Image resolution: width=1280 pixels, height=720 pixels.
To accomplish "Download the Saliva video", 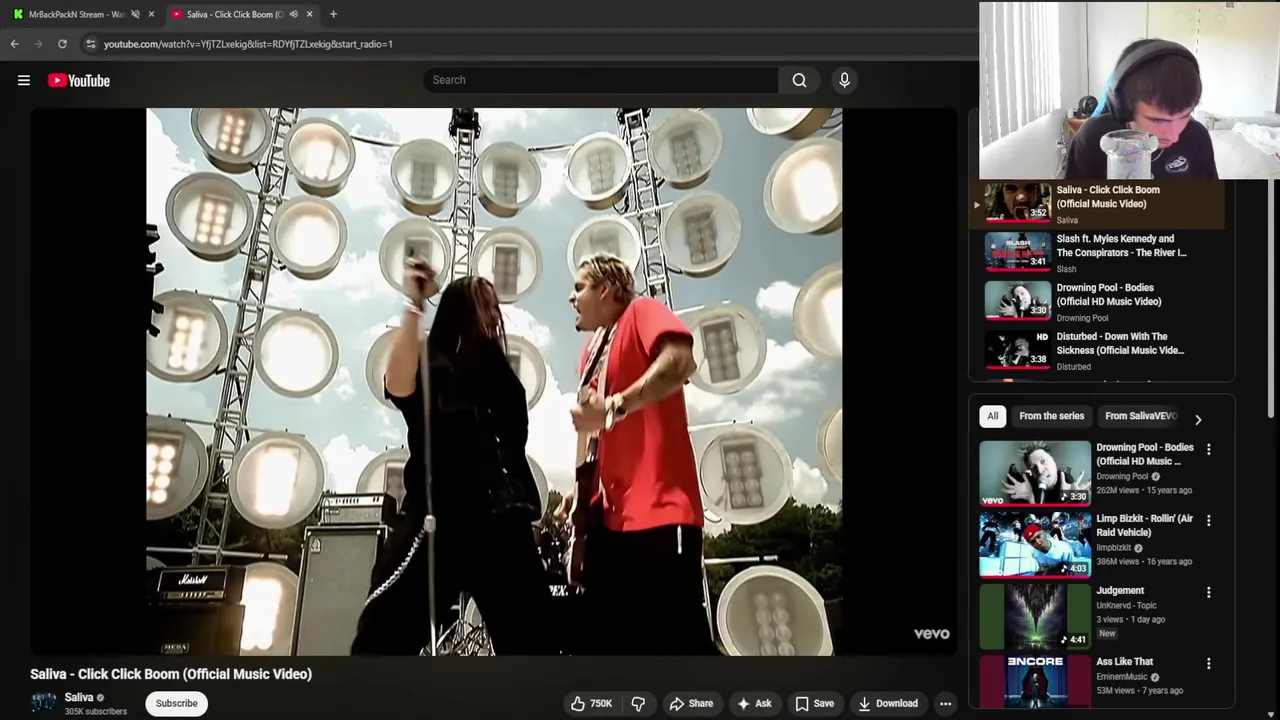I will (887, 704).
